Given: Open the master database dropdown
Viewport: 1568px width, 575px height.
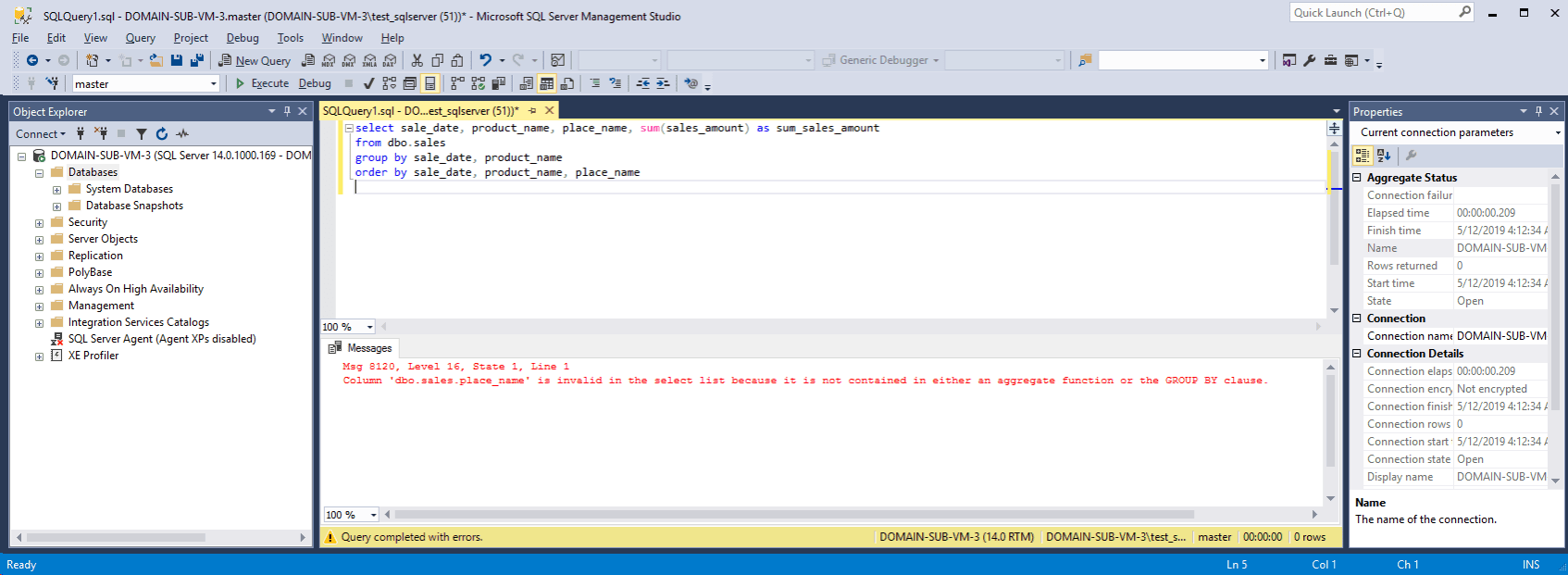Looking at the screenshot, I should coord(213,83).
